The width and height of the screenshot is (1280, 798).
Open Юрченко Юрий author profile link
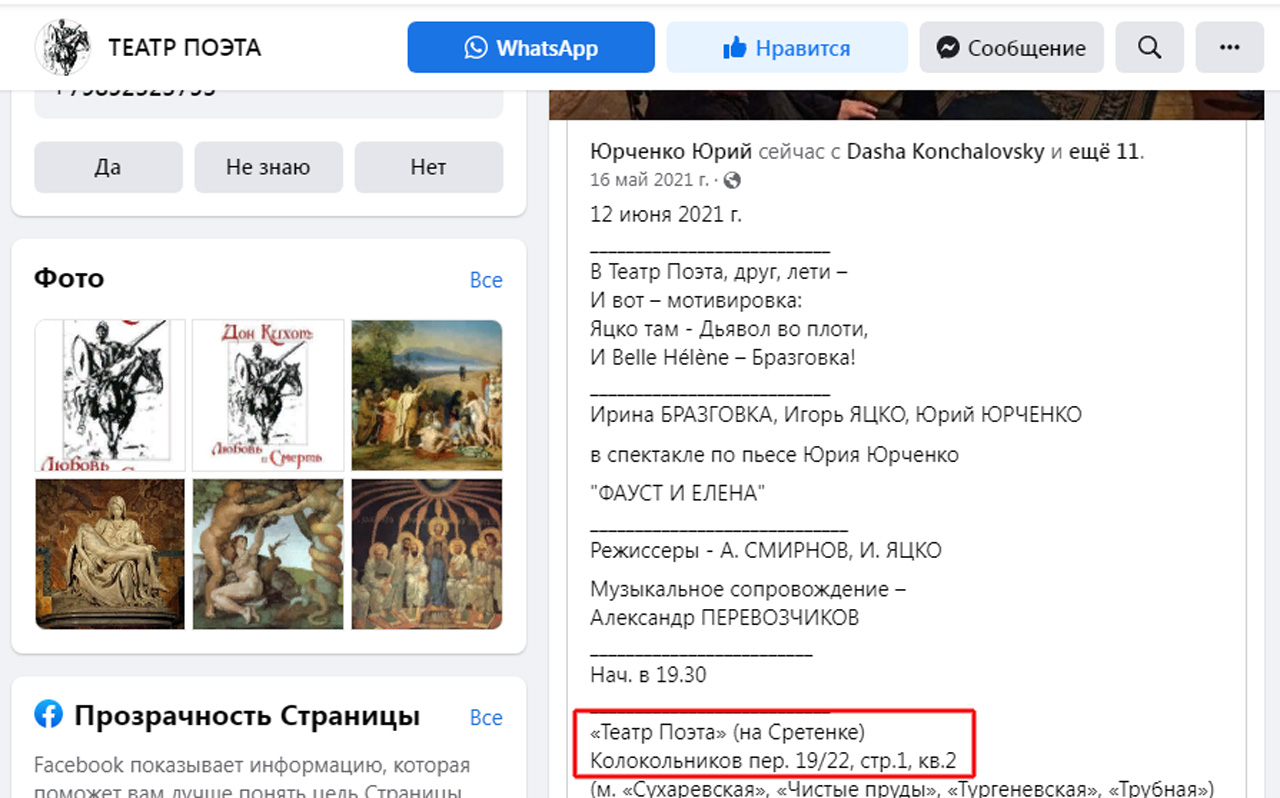tap(672, 152)
